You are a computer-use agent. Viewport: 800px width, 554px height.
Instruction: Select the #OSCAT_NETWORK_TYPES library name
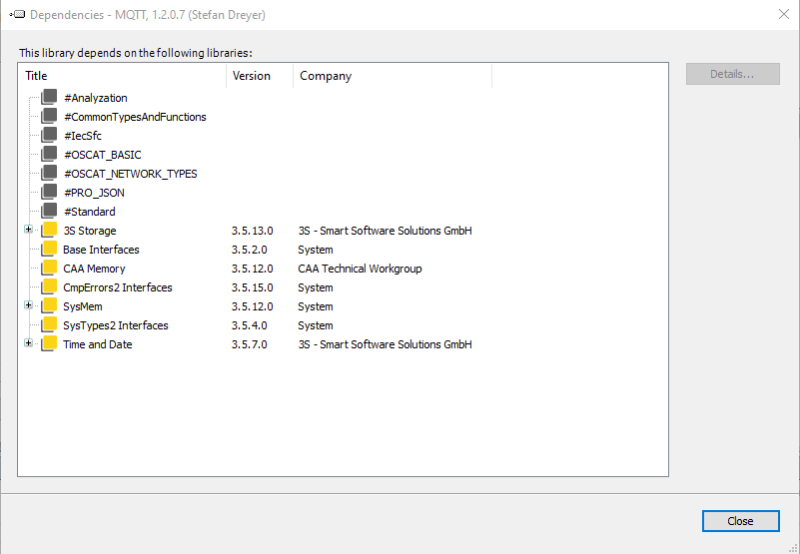pos(131,173)
